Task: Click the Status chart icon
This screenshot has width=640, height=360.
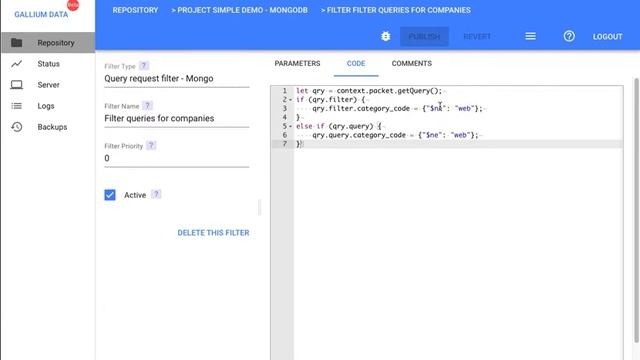Action: pyautogui.click(x=17, y=64)
